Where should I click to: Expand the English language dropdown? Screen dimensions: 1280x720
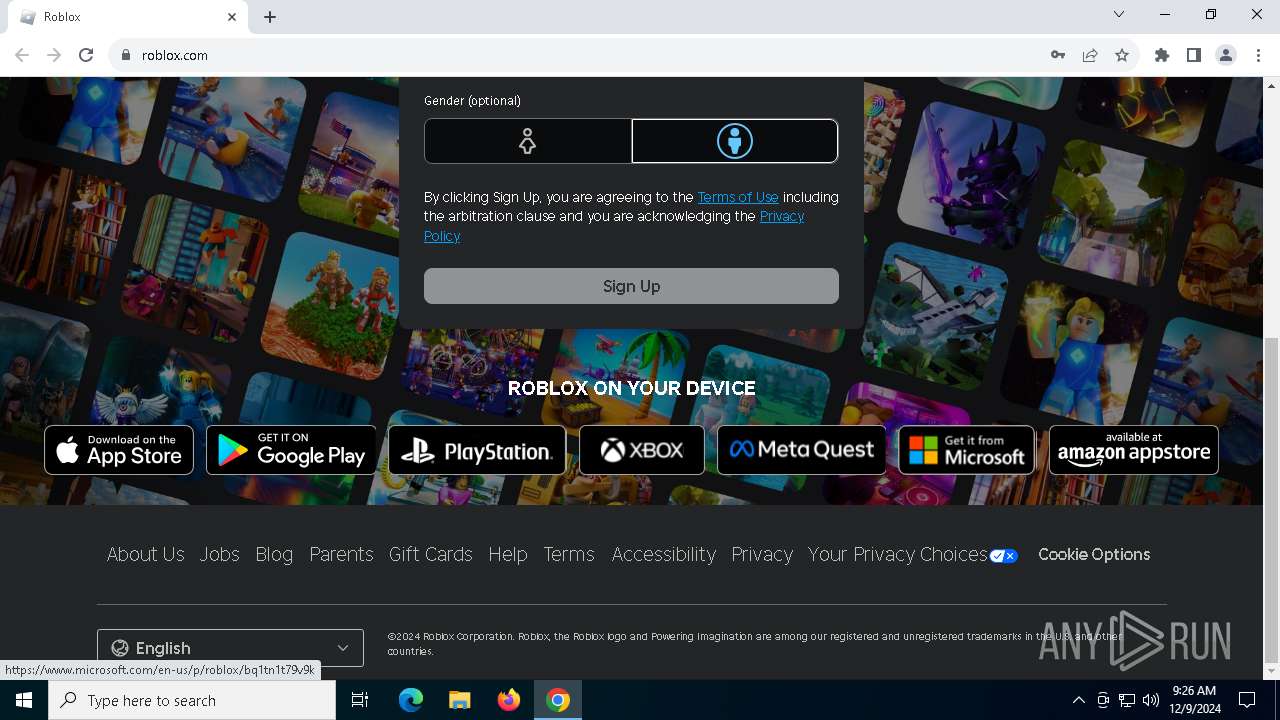[x=230, y=648]
